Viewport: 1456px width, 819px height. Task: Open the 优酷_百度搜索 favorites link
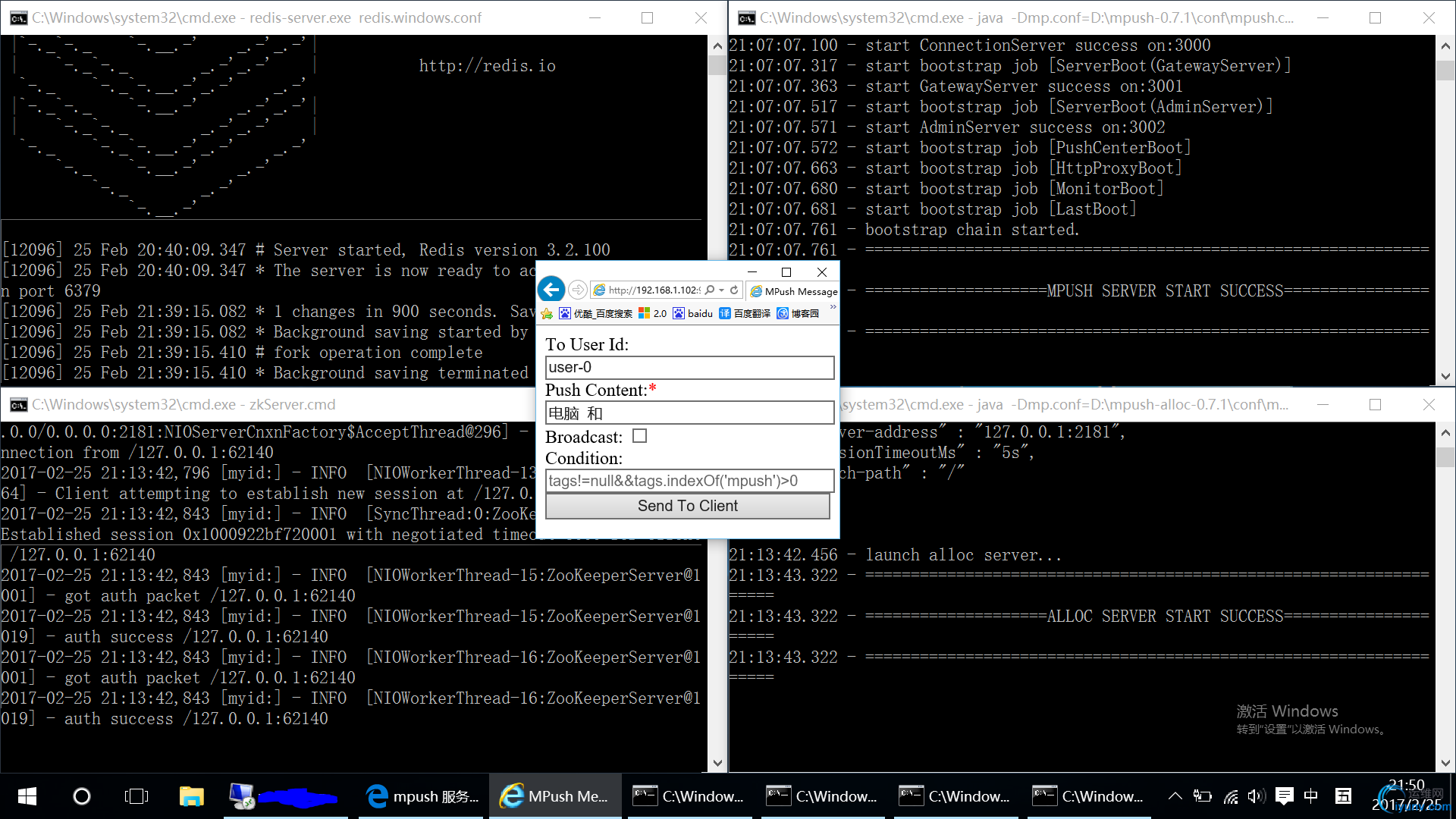(x=595, y=313)
